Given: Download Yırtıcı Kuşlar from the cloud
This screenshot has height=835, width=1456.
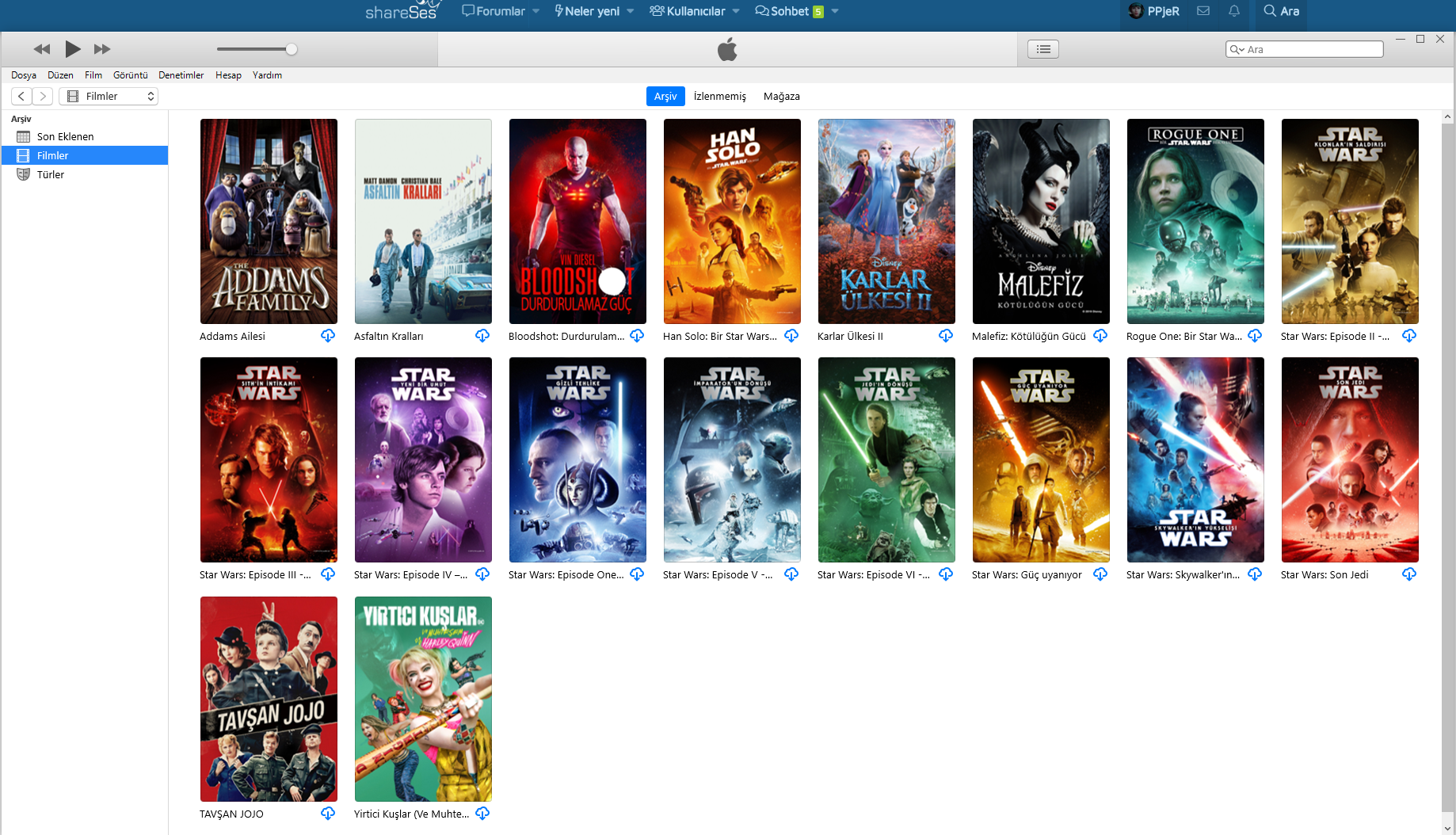Looking at the screenshot, I should 482,814.
